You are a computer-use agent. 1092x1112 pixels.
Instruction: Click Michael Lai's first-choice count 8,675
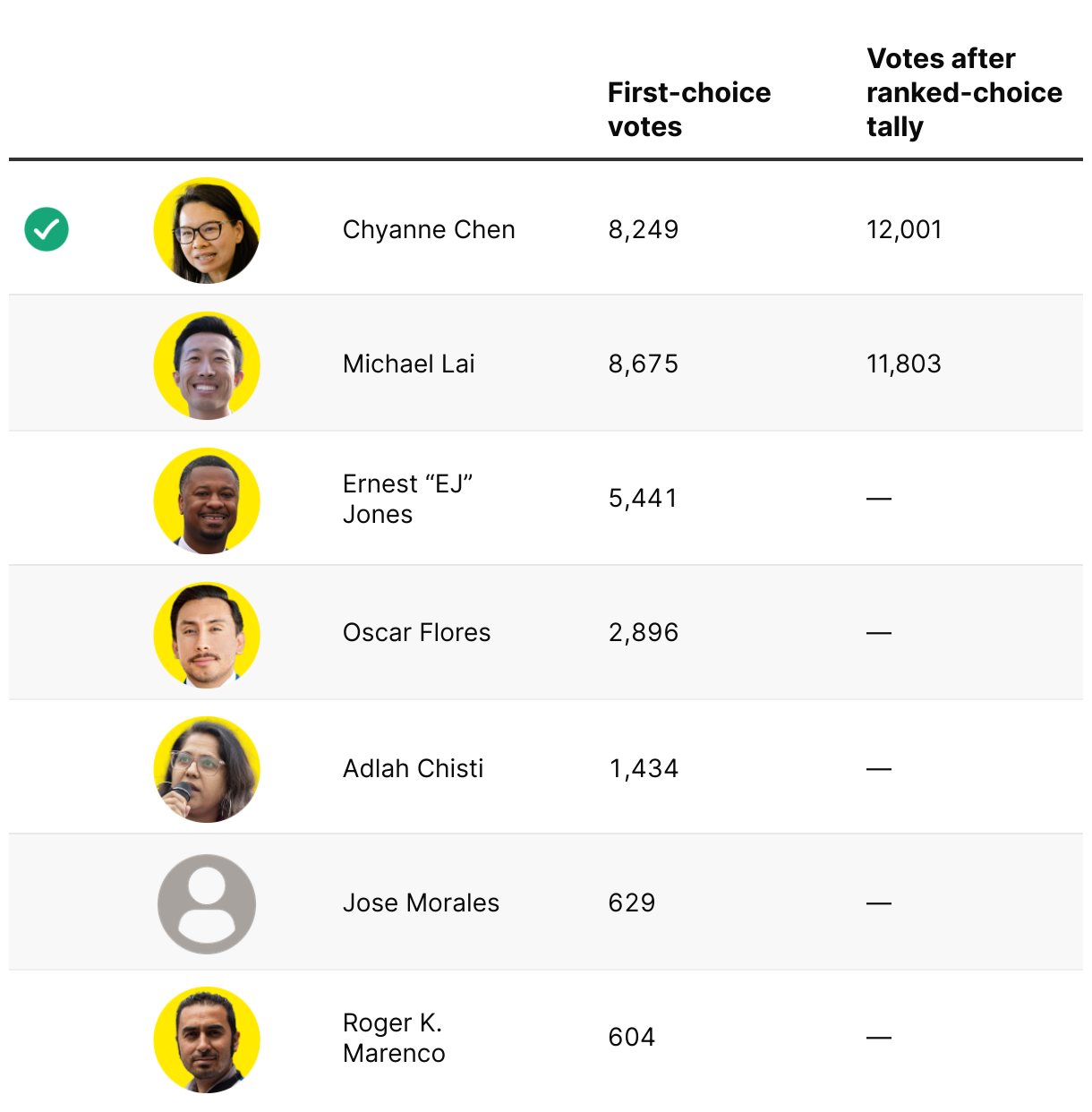(643, 364)
